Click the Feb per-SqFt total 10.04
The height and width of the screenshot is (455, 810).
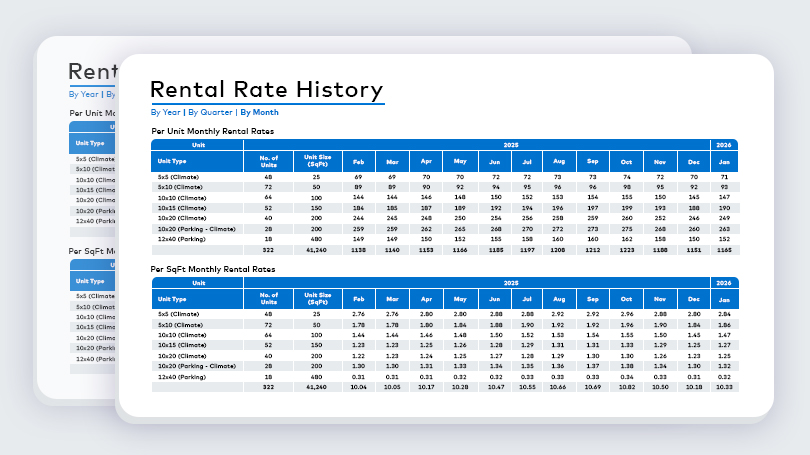point(359,387)
